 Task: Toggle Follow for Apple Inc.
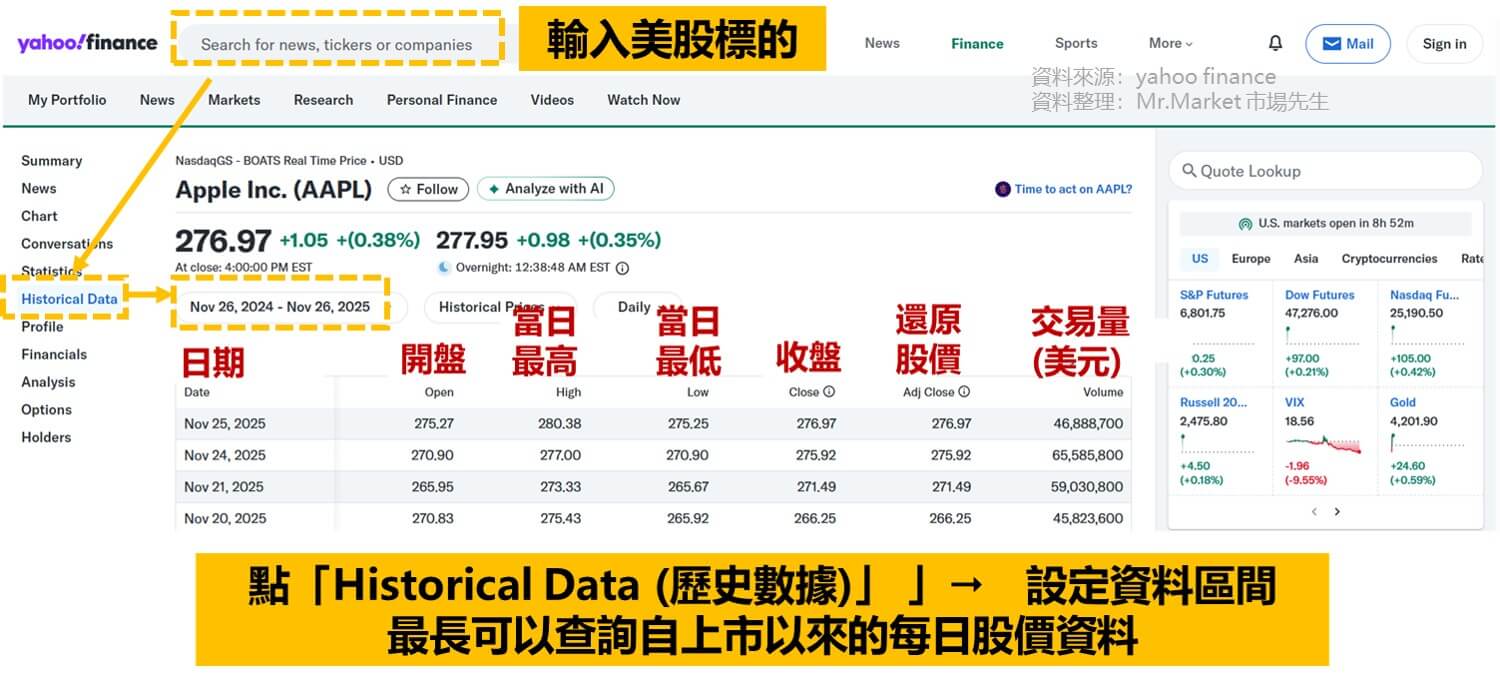[x=427, y=189]
